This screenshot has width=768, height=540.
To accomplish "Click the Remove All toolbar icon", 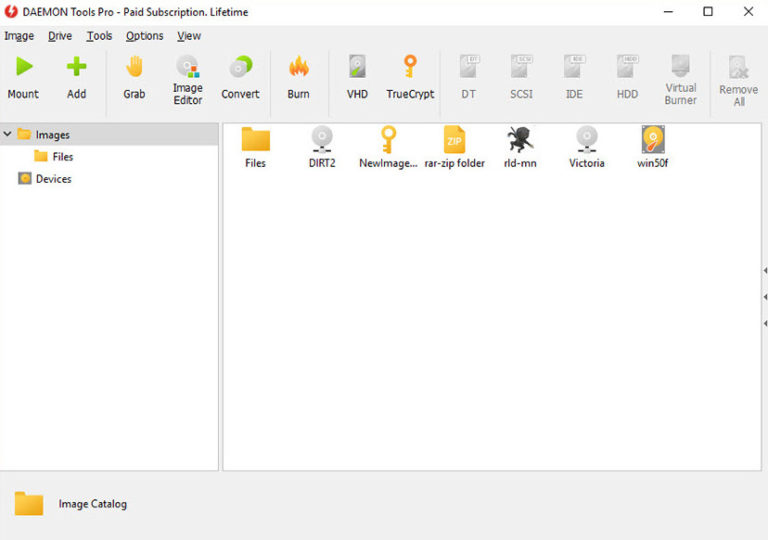I will click(x=739, y=67).
